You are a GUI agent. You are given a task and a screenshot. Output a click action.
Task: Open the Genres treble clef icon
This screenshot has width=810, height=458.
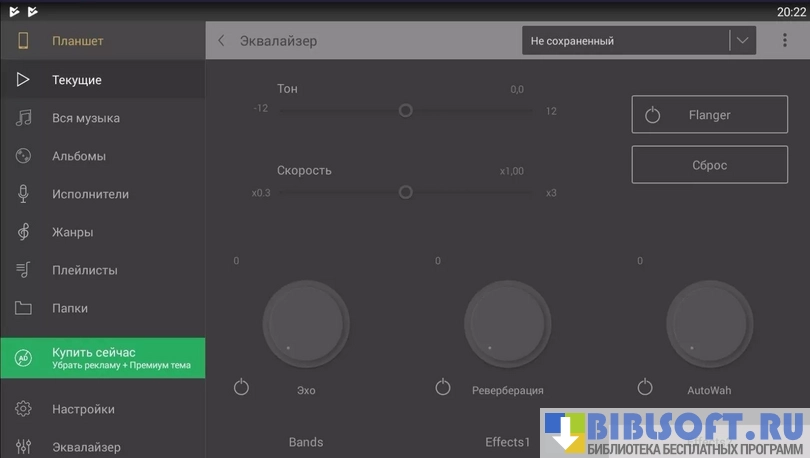(23, 232)
